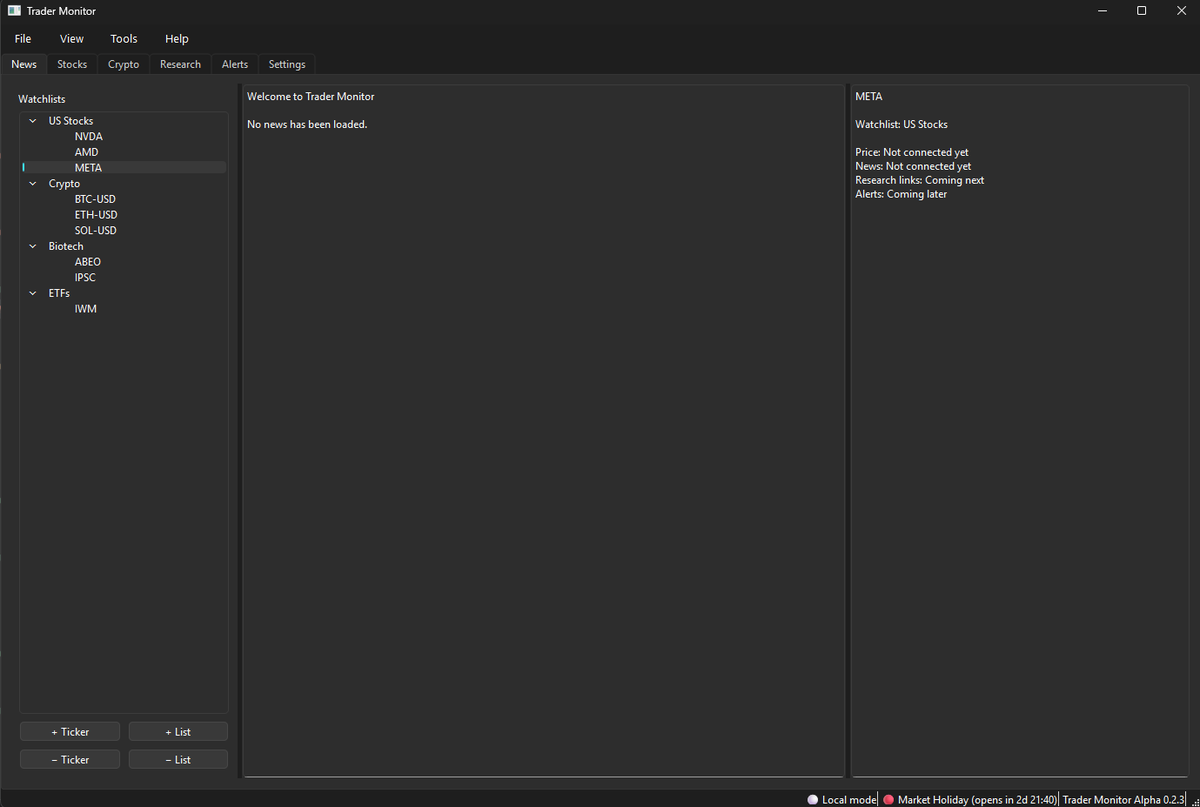Collapse the US Stocks watchlist
The image size is (1200, 807).
point(33,121)
